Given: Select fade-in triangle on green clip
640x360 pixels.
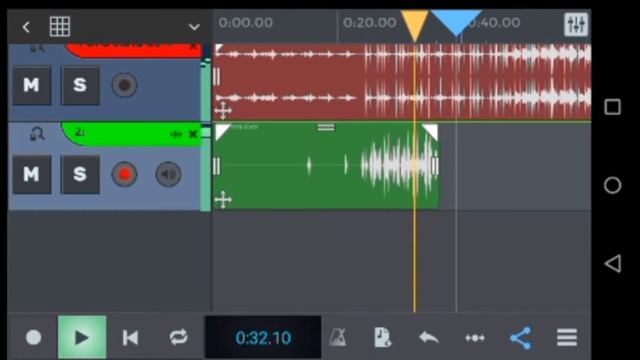Looking at the screenshot, I should [x=221, y=131].
